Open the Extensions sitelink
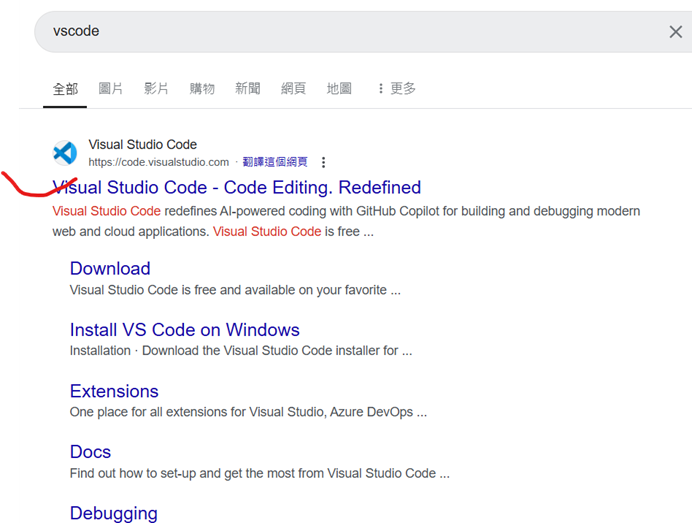 point(114,391)
